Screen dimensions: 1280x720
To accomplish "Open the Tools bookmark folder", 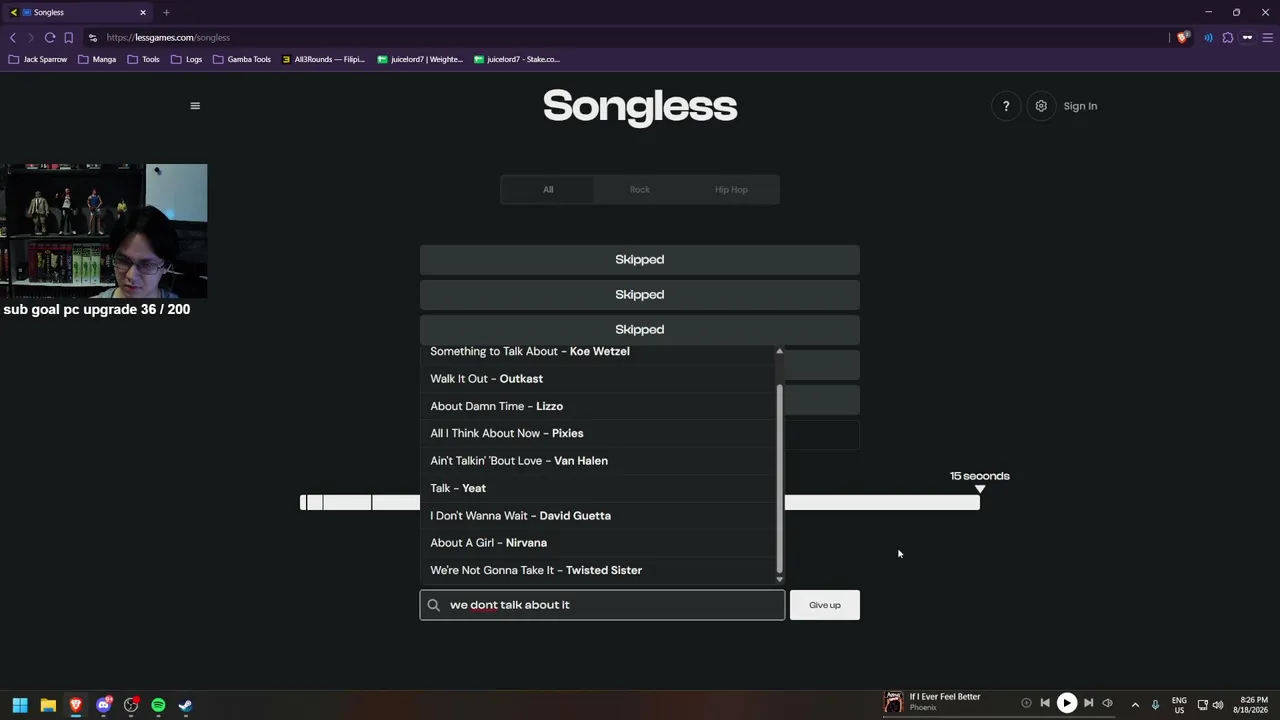I will pos(143,59).
